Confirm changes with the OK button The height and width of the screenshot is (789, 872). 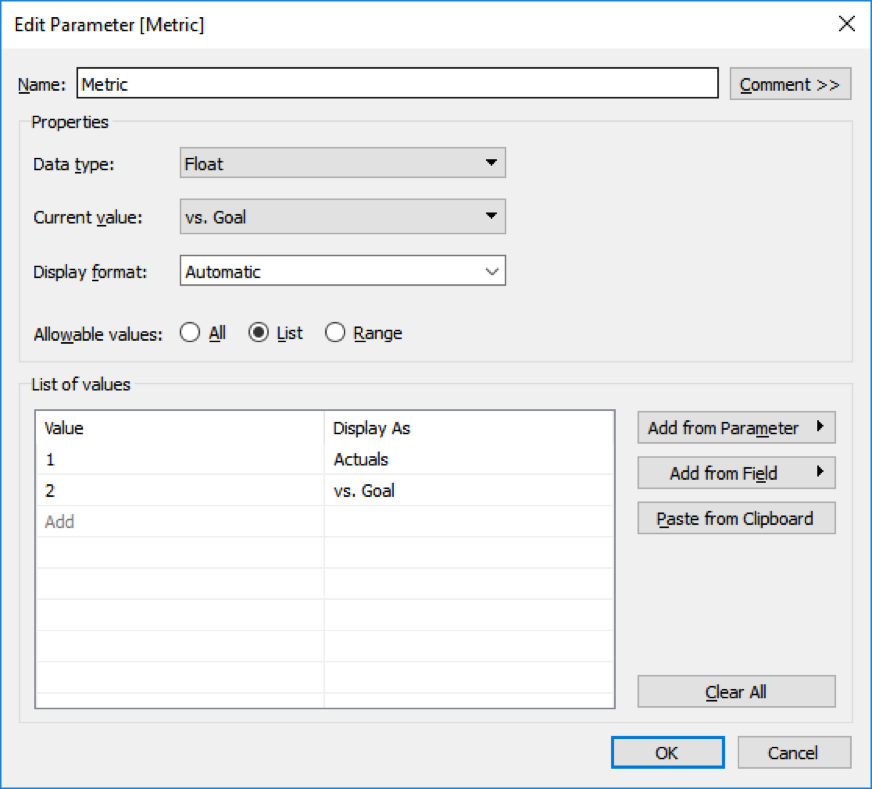tap(666, 752)
